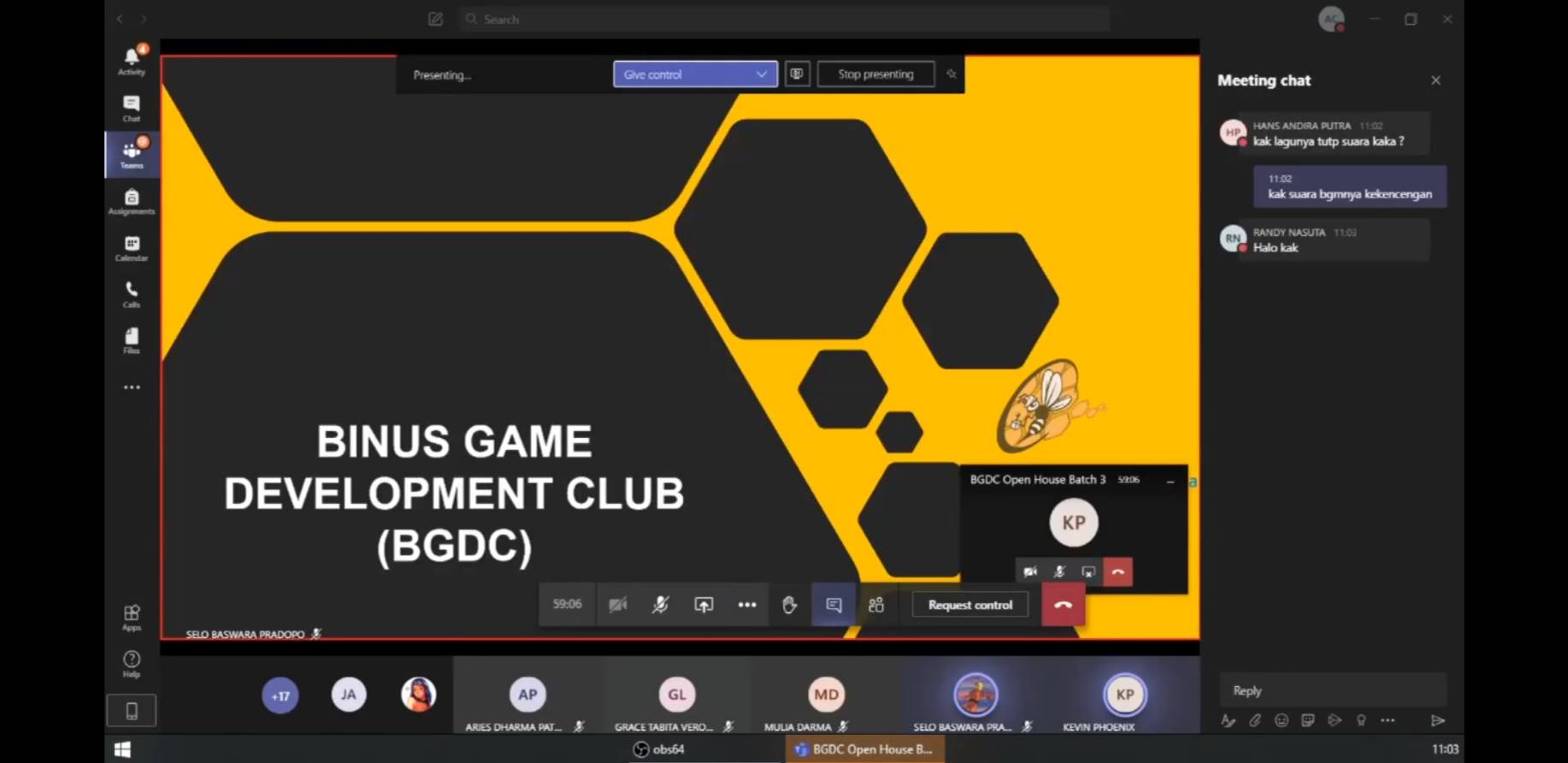1568x763 pixels.
Task: Click the share content icon
Action: (x=704, y=605)
